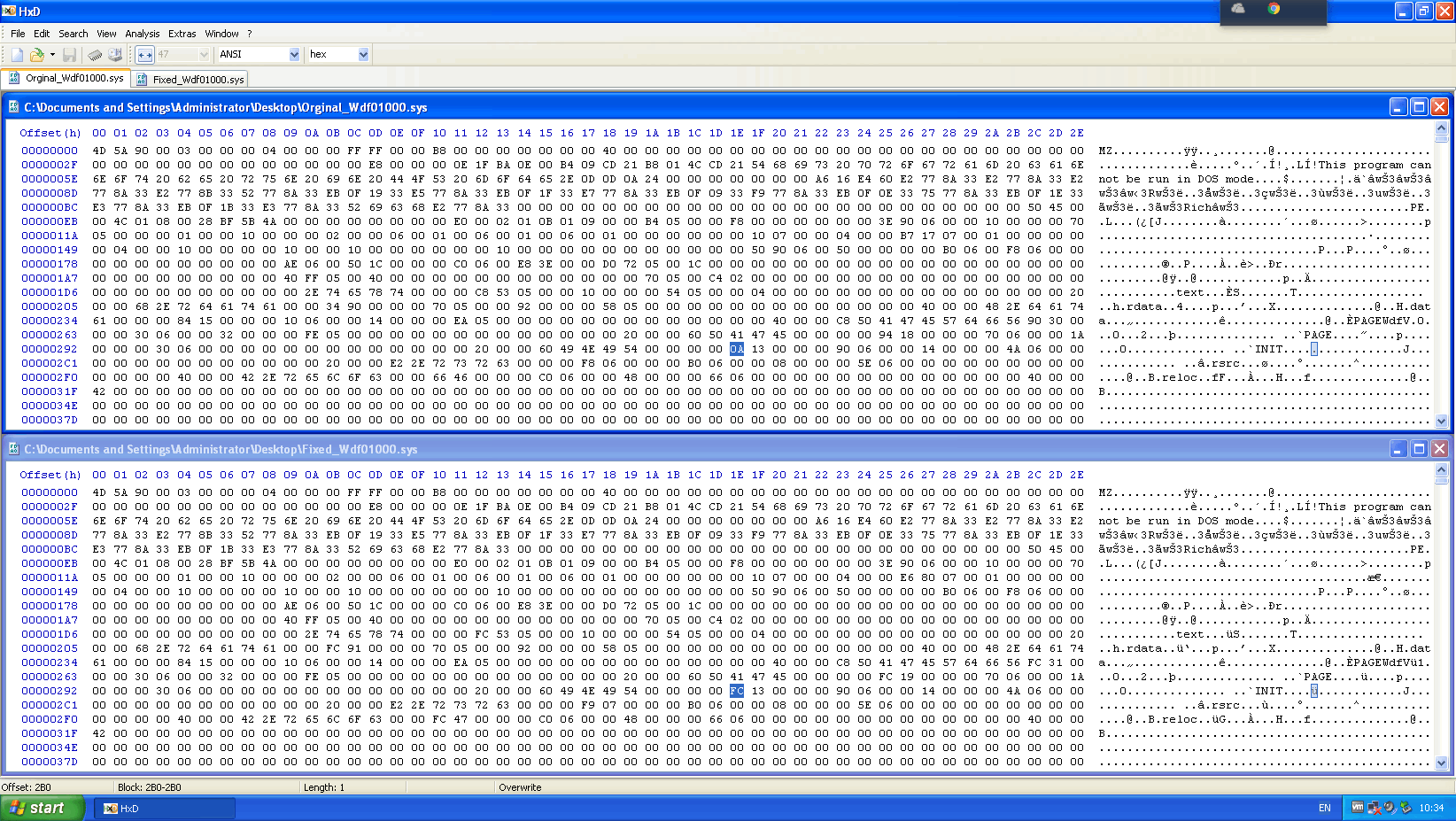Viewport: 1456px width, 821px height.
Task: Click the Windows start button
Action: pyautogui.click(x=43, y=808)
